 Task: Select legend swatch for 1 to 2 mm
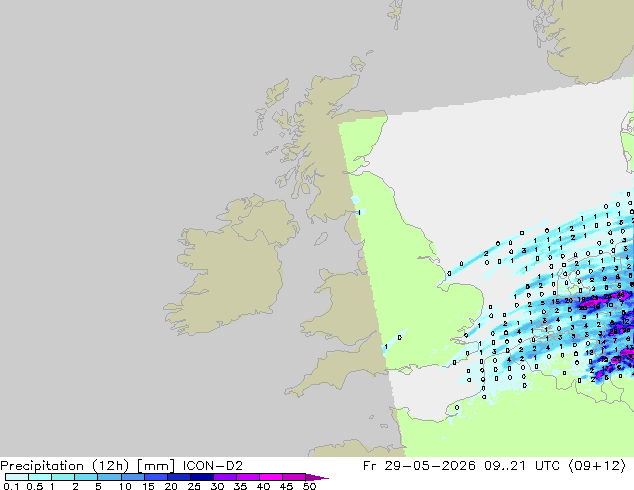click(63, 477)
